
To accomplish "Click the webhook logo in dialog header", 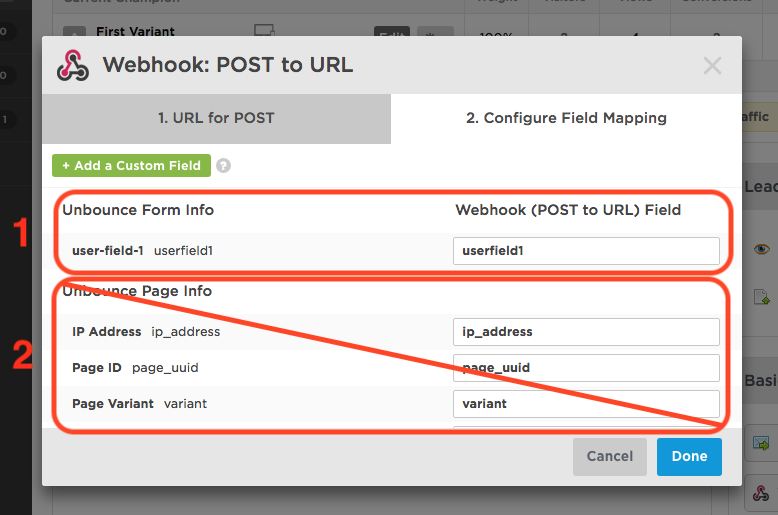I will point(73,65).
